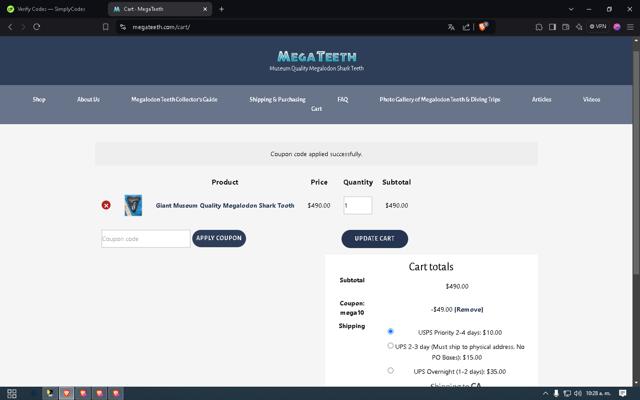This screenshot has height=400, width=640.
Task: Click the bookmark icon beside address bar
Action: click(x=106, y=27)
